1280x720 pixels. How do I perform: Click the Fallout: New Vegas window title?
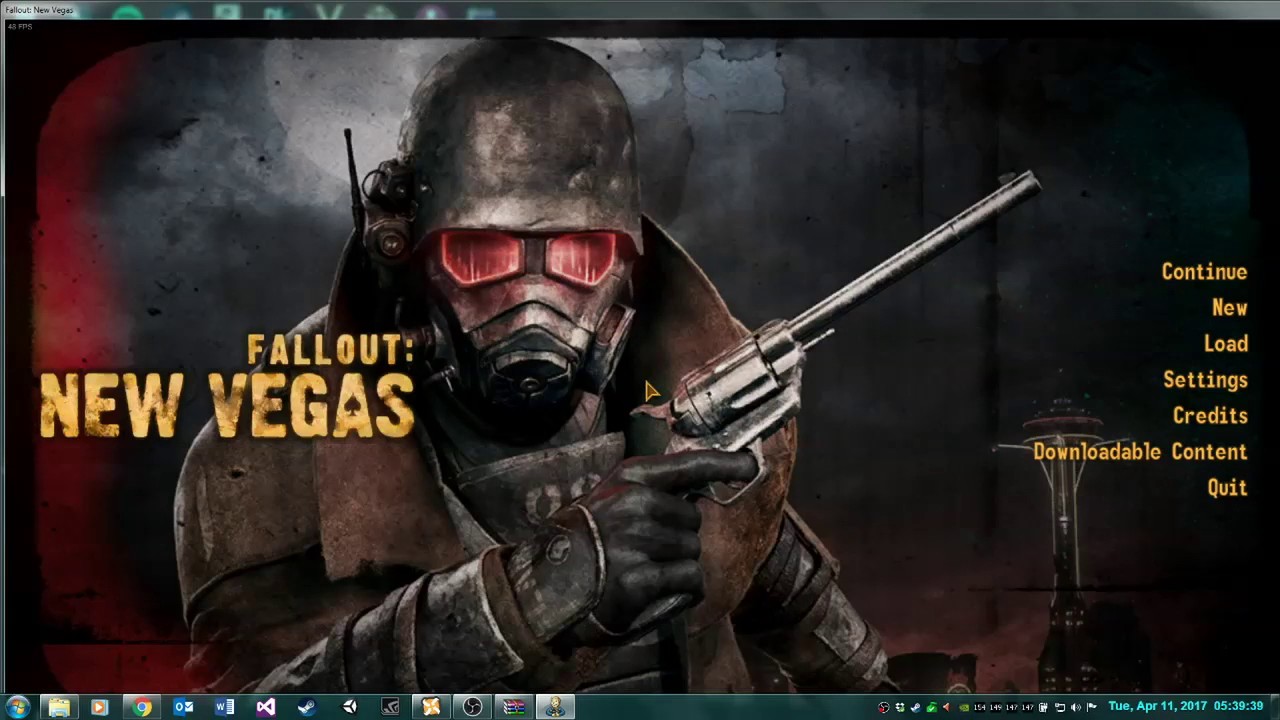point(40,9)
